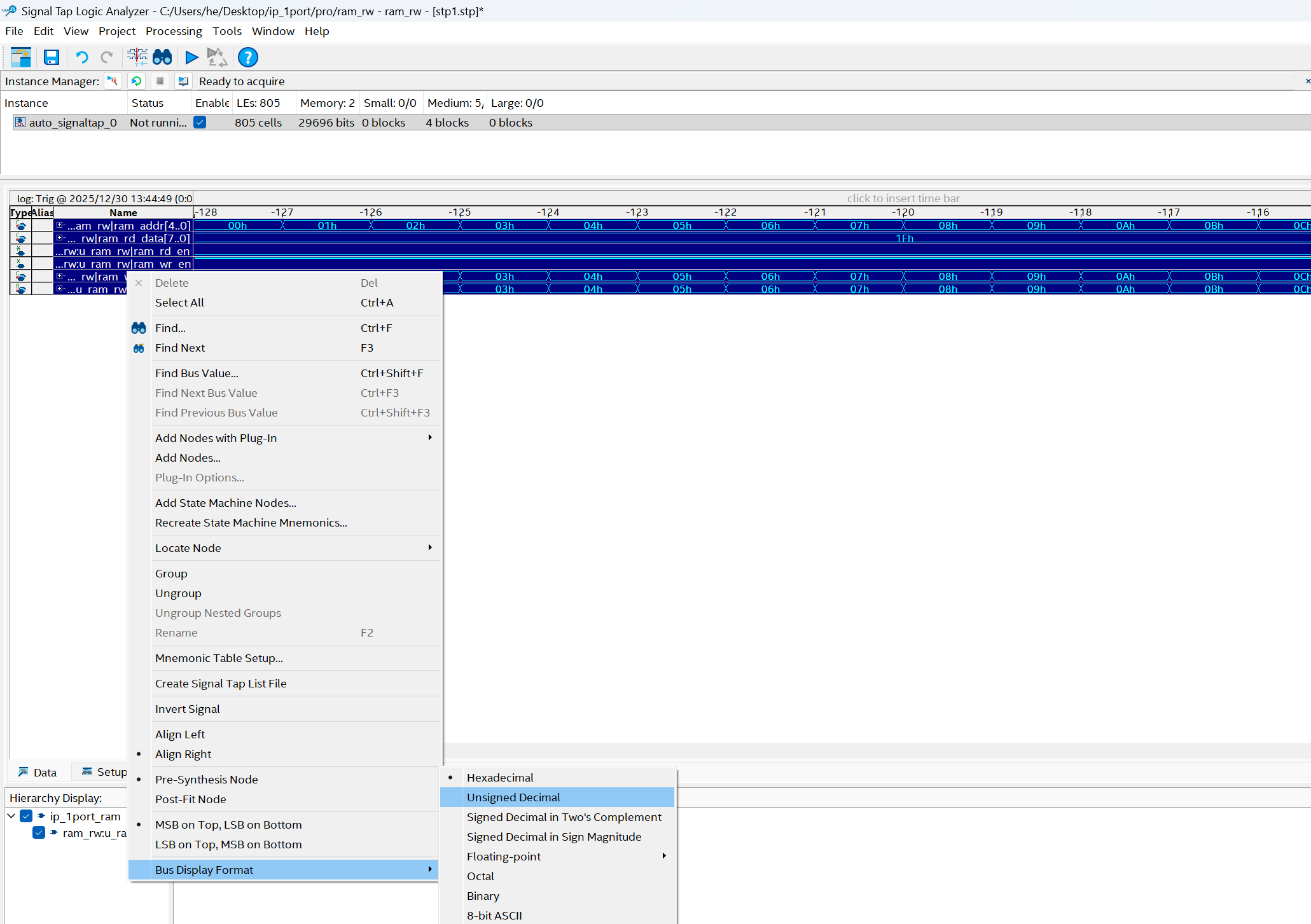Screen dimensions: 1311x924
Task: Toggle the ram_rw:u_ra hierarchy checkbox
Action: coord(39,832)
